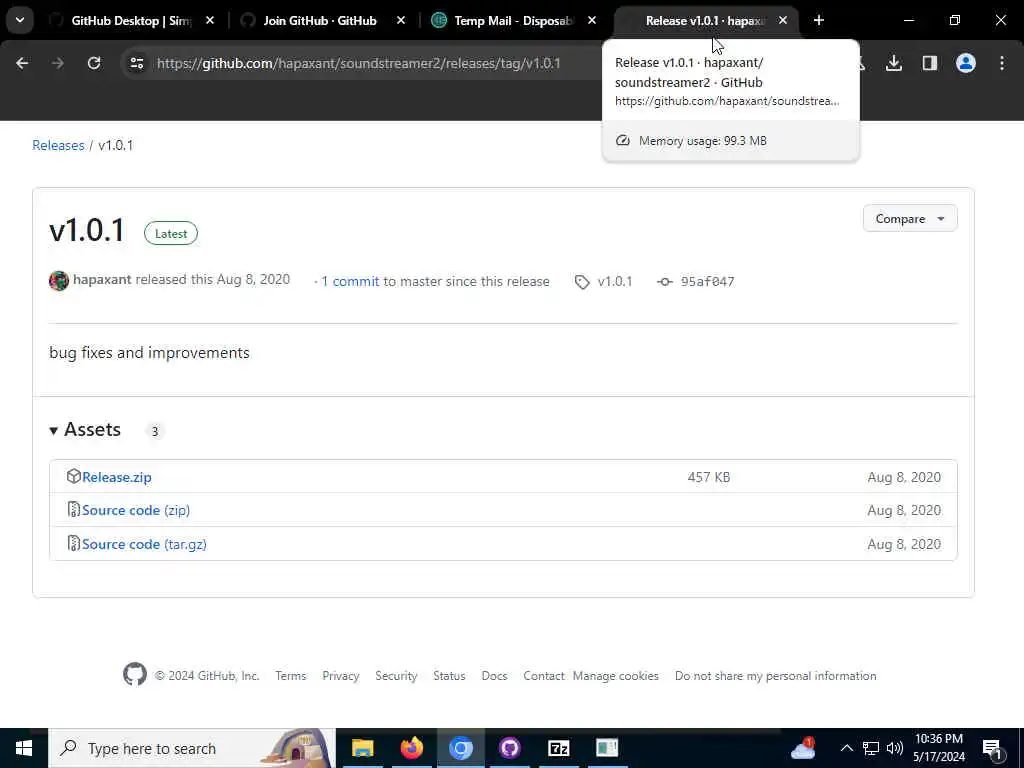Open GitHub Desktop from taskbar
The height and width of the screenshot is (768, 1024).
tap(509, 748)
